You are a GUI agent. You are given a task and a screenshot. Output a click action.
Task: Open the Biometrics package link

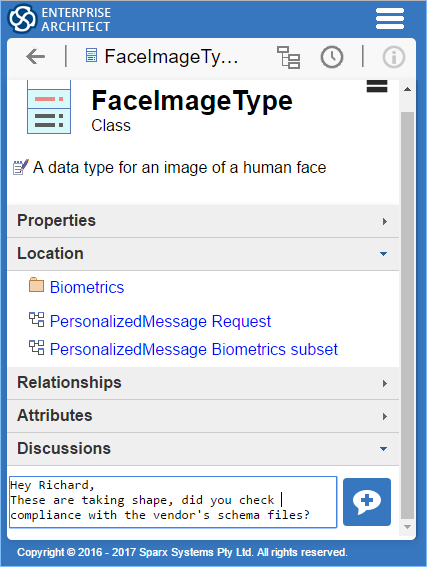coord(87,287)
